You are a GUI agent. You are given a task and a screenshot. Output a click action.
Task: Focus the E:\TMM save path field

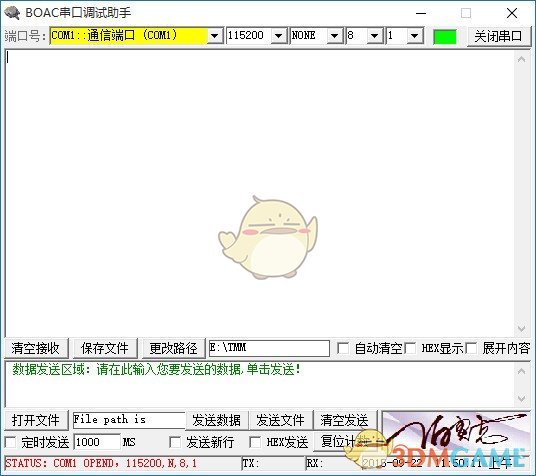[x=269, y=348]
